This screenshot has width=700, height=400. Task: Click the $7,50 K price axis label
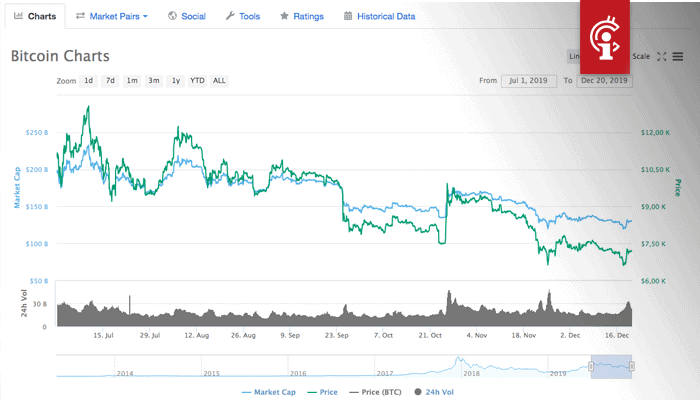click(654, 244)
